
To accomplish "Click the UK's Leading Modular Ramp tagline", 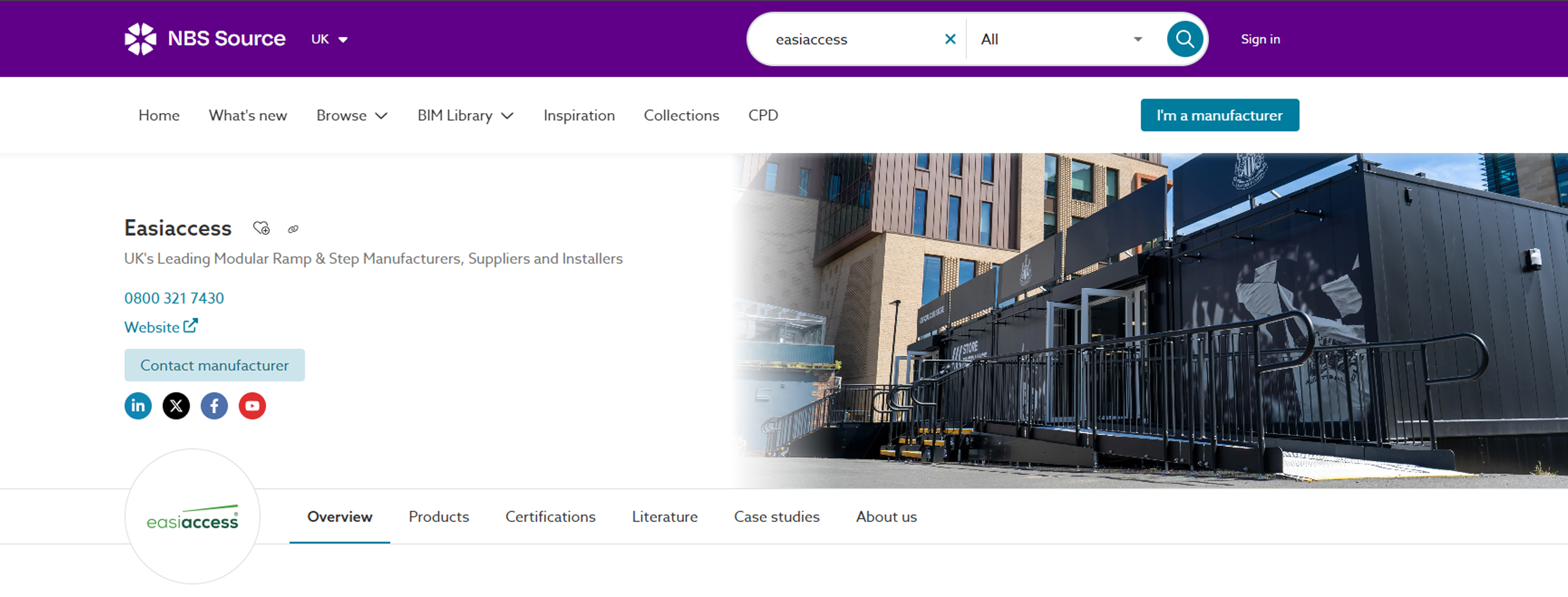I will [374, 259].
